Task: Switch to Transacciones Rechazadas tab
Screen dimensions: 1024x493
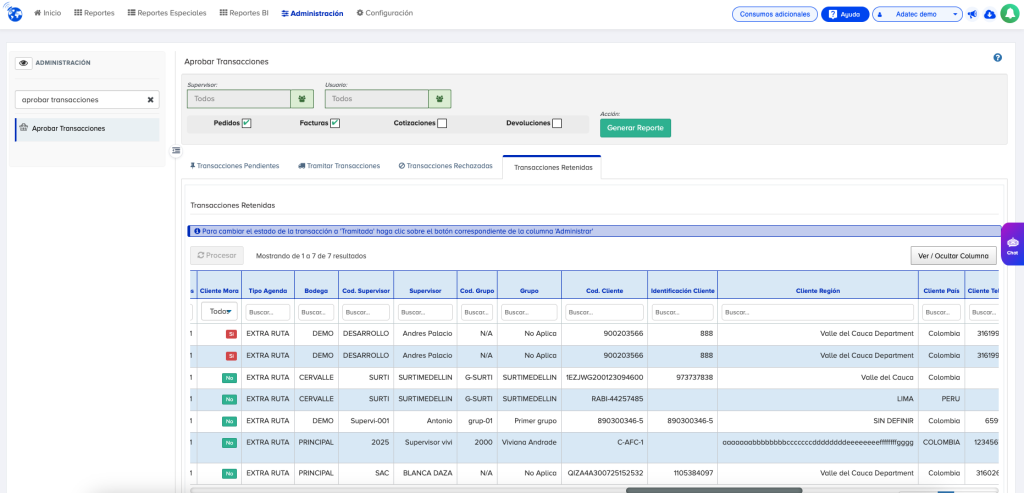Action: click(x=445, y=166)
